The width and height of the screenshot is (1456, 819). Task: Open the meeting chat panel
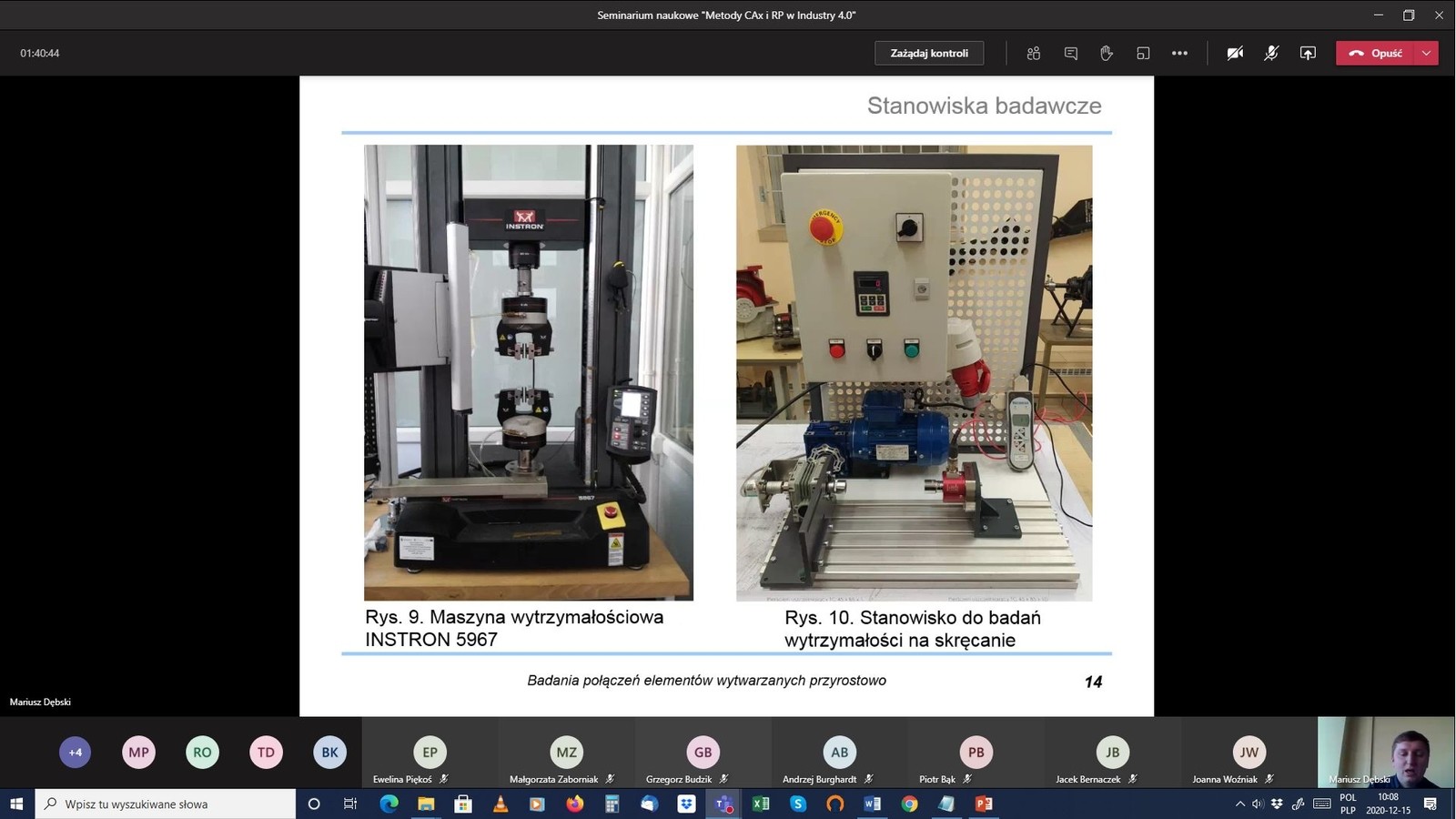[x=1070, y=54]
